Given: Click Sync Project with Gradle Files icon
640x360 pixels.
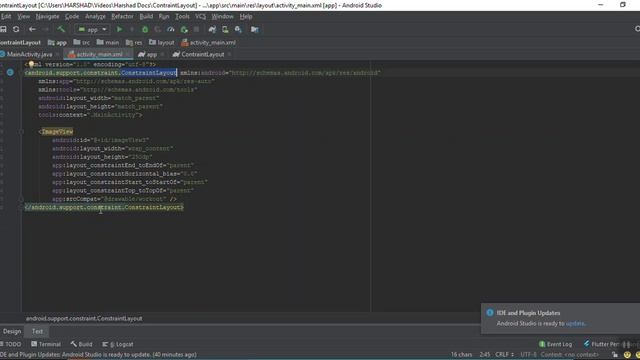Looking at the screenshot, I should pyautogui.click(x=212, y=29).
